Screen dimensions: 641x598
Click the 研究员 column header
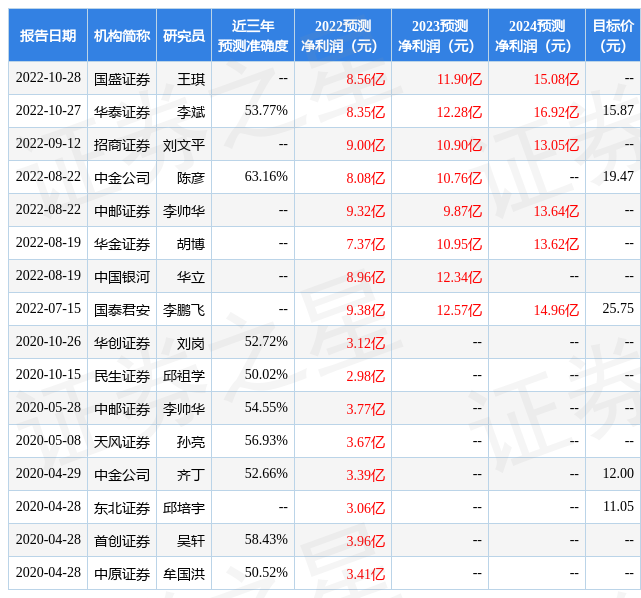pos(184,36)
